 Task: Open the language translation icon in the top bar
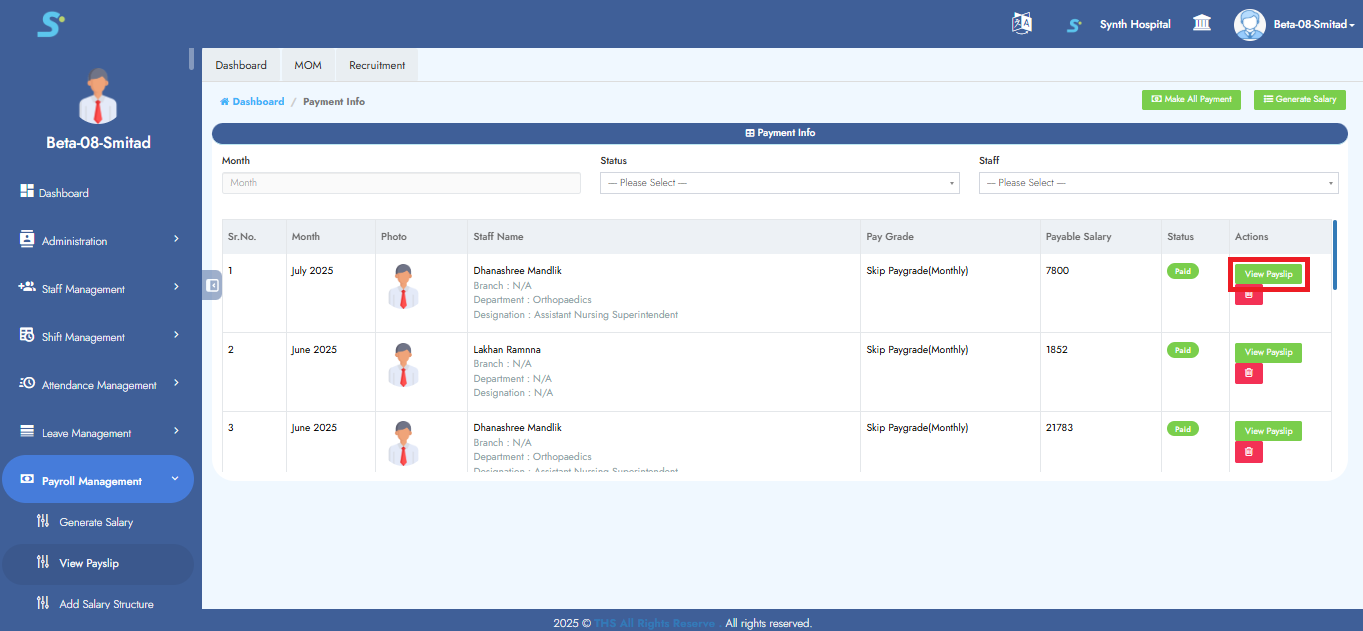click(x=1021, y=23)
